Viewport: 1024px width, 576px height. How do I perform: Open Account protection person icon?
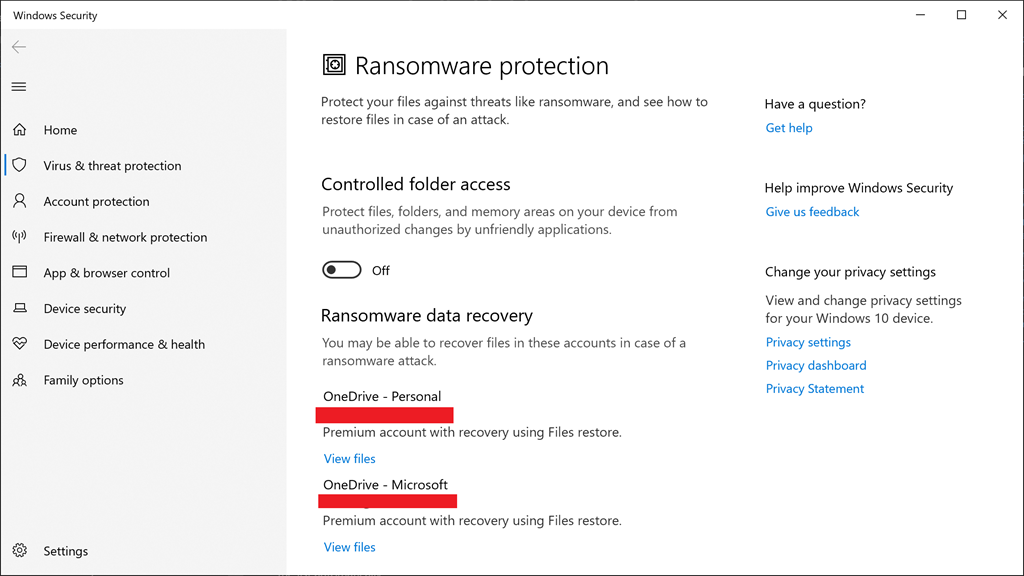coord(20,201)
